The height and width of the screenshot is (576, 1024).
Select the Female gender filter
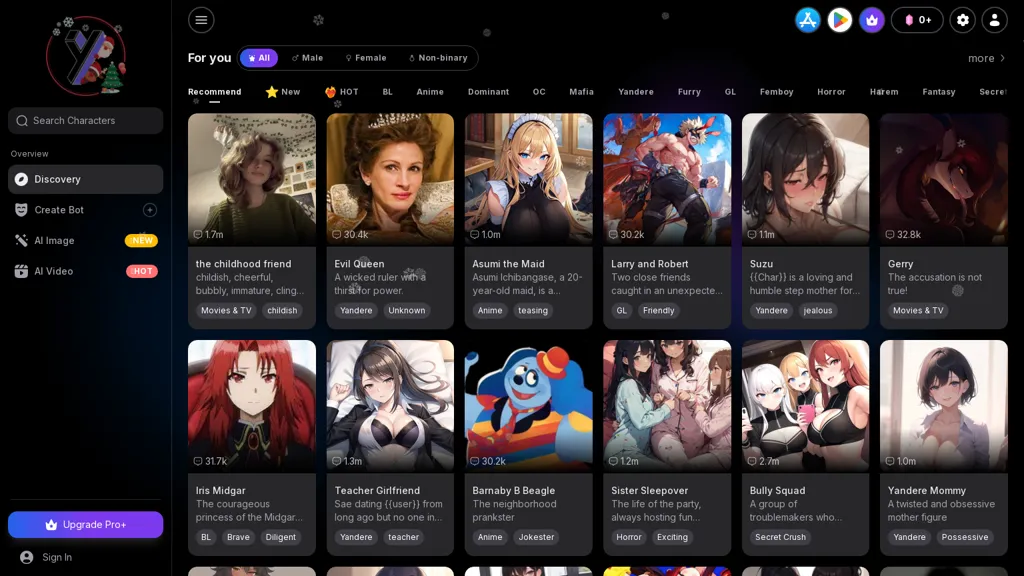tap(366, 58)
